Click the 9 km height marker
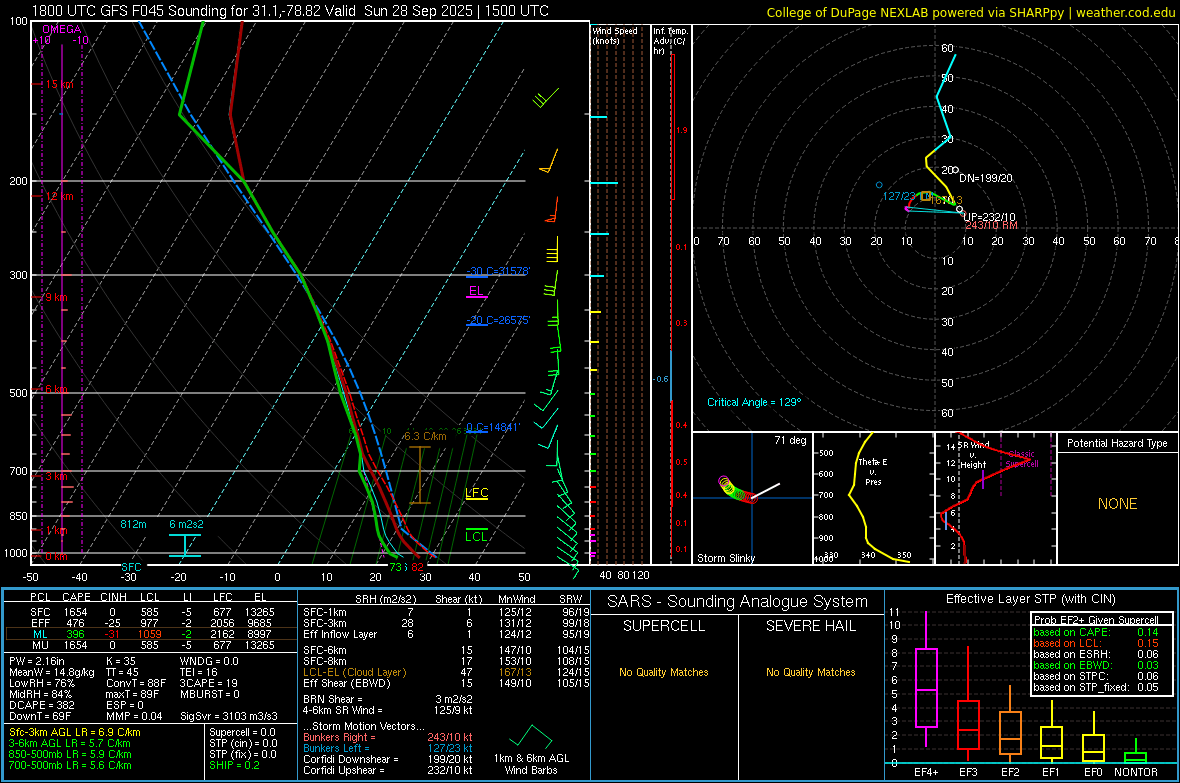1180x783 pixels. (x=56, y=297)
